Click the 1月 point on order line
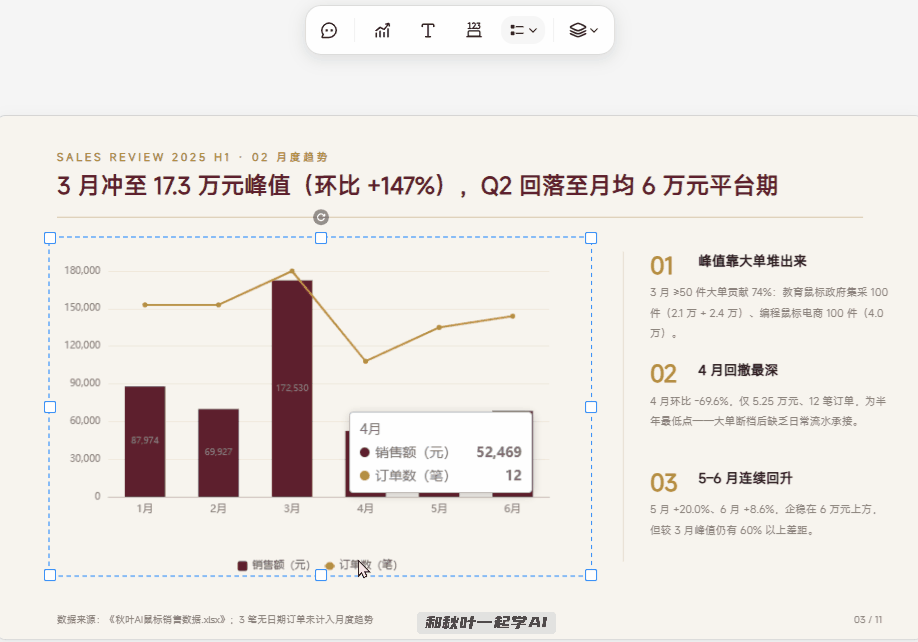The height and width of the screenshot is (642, 918). 145,305
